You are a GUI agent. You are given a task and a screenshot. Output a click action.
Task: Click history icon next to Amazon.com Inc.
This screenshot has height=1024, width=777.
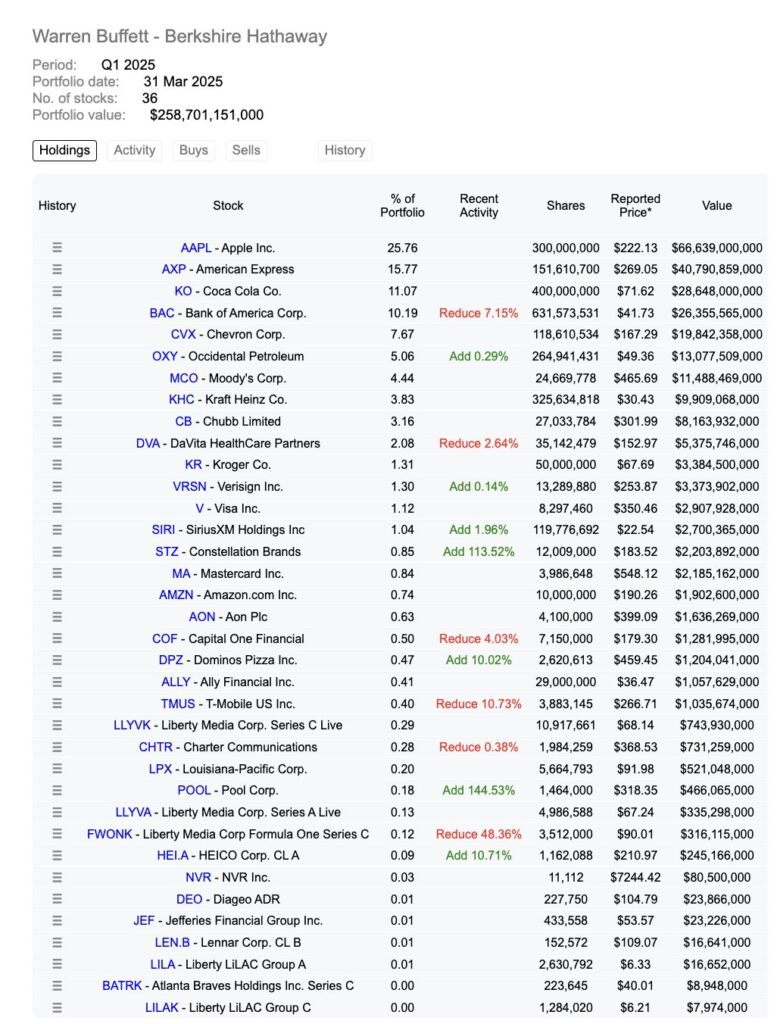[x=57, y=595]
